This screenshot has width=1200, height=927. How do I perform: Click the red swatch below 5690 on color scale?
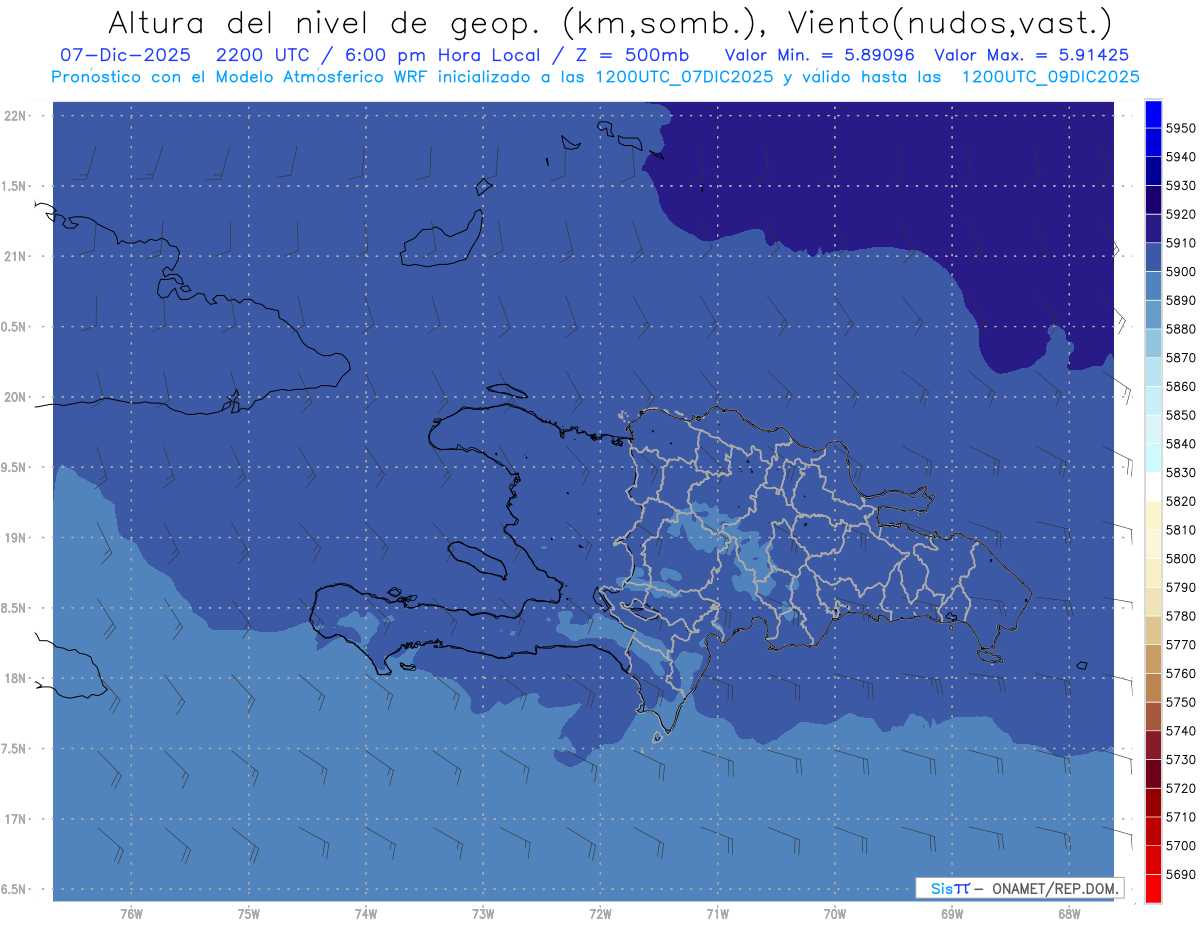(1153, 888)
